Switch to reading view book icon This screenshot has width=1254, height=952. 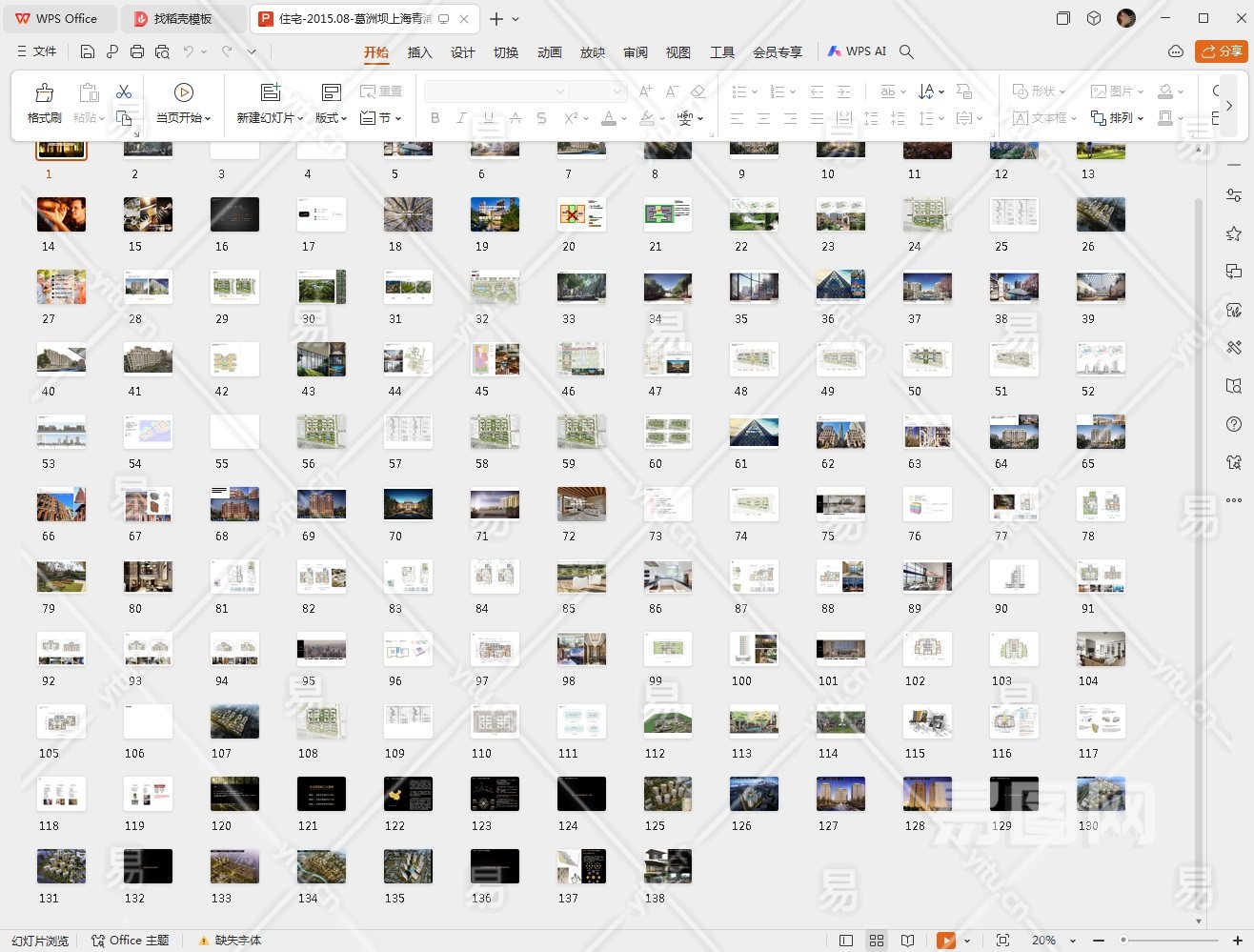tap(907, 941)
